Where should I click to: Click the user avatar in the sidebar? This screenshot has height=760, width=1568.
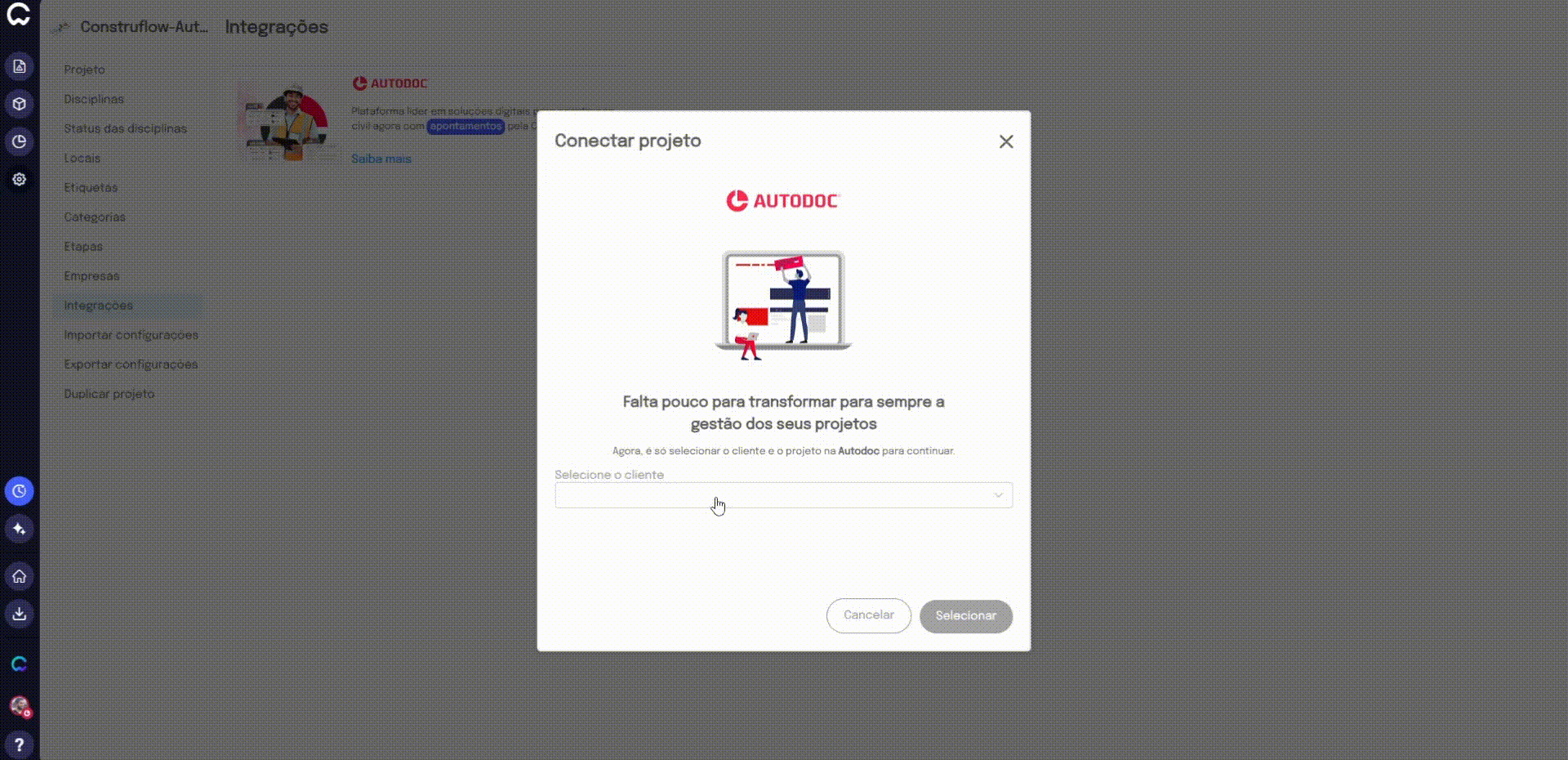tap(20, 706)
